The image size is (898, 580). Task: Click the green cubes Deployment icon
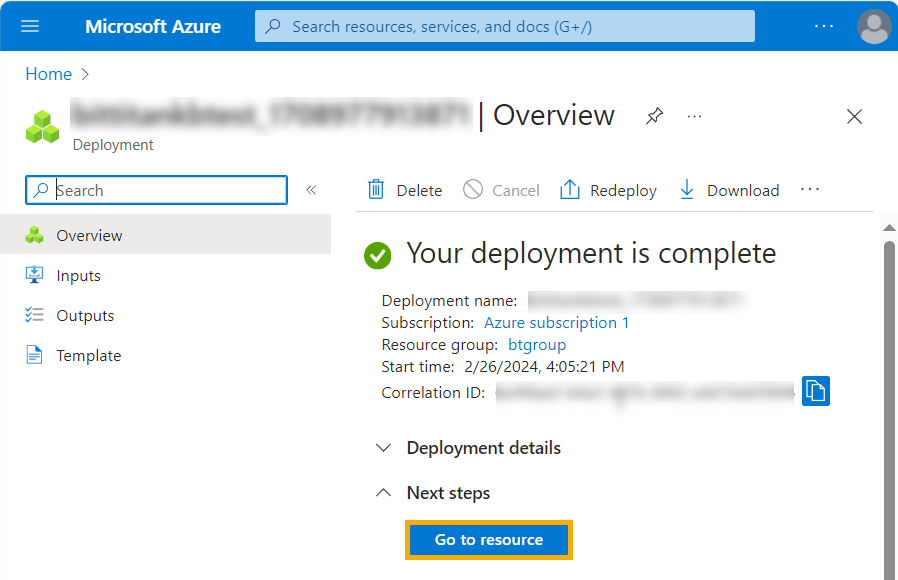(42, 127)
